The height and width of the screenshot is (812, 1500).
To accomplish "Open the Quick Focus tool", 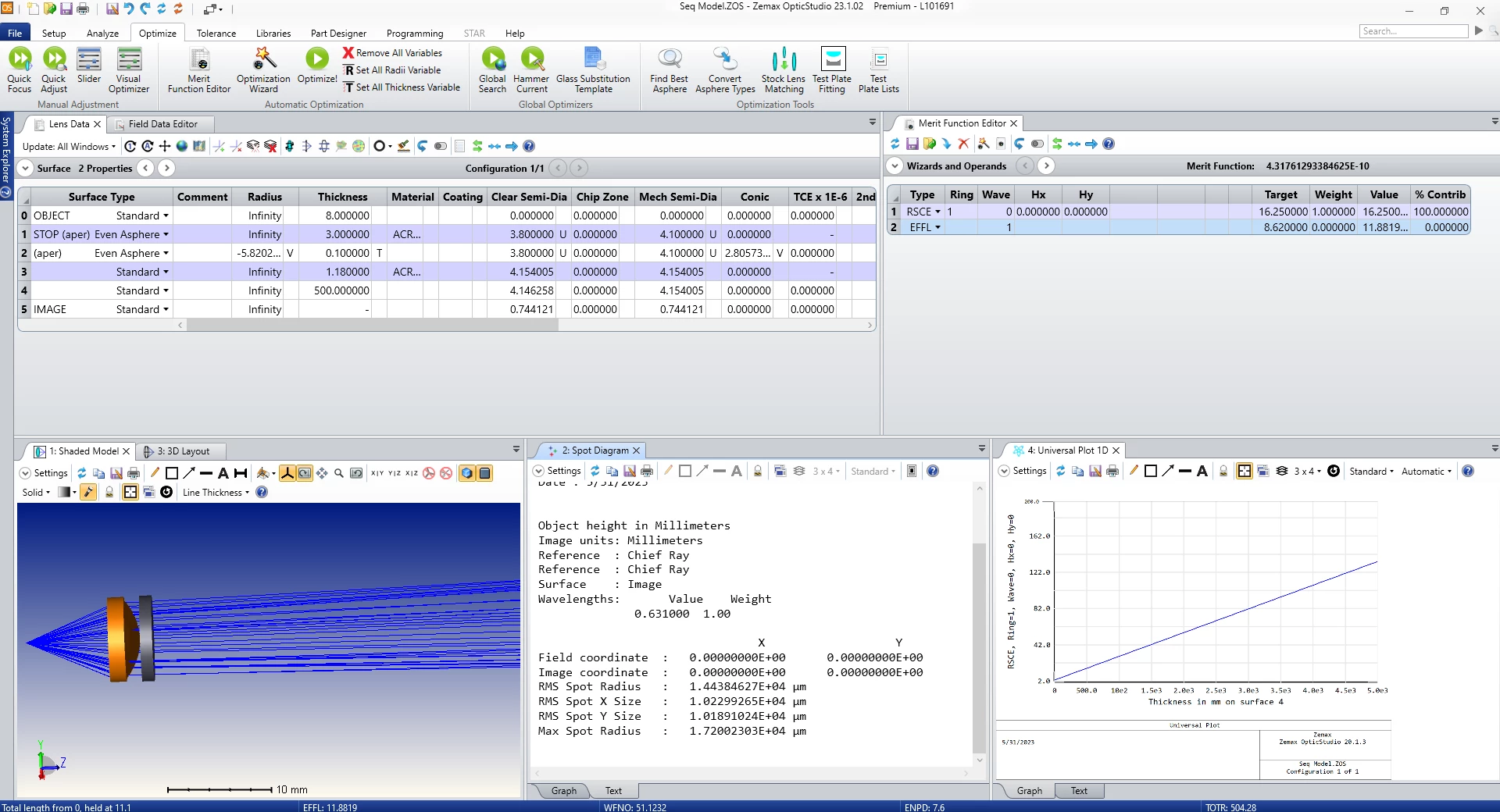I will [x=20, y=70].
